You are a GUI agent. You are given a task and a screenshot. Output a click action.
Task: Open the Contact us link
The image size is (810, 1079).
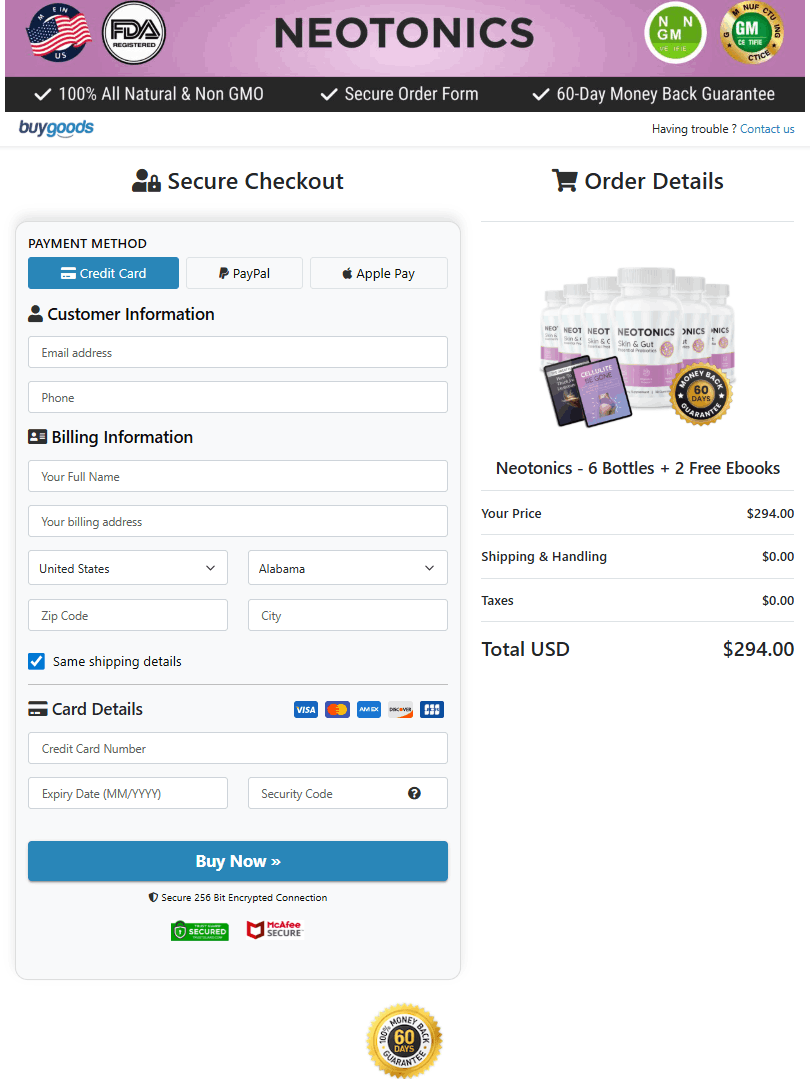(x=767, y=129)
